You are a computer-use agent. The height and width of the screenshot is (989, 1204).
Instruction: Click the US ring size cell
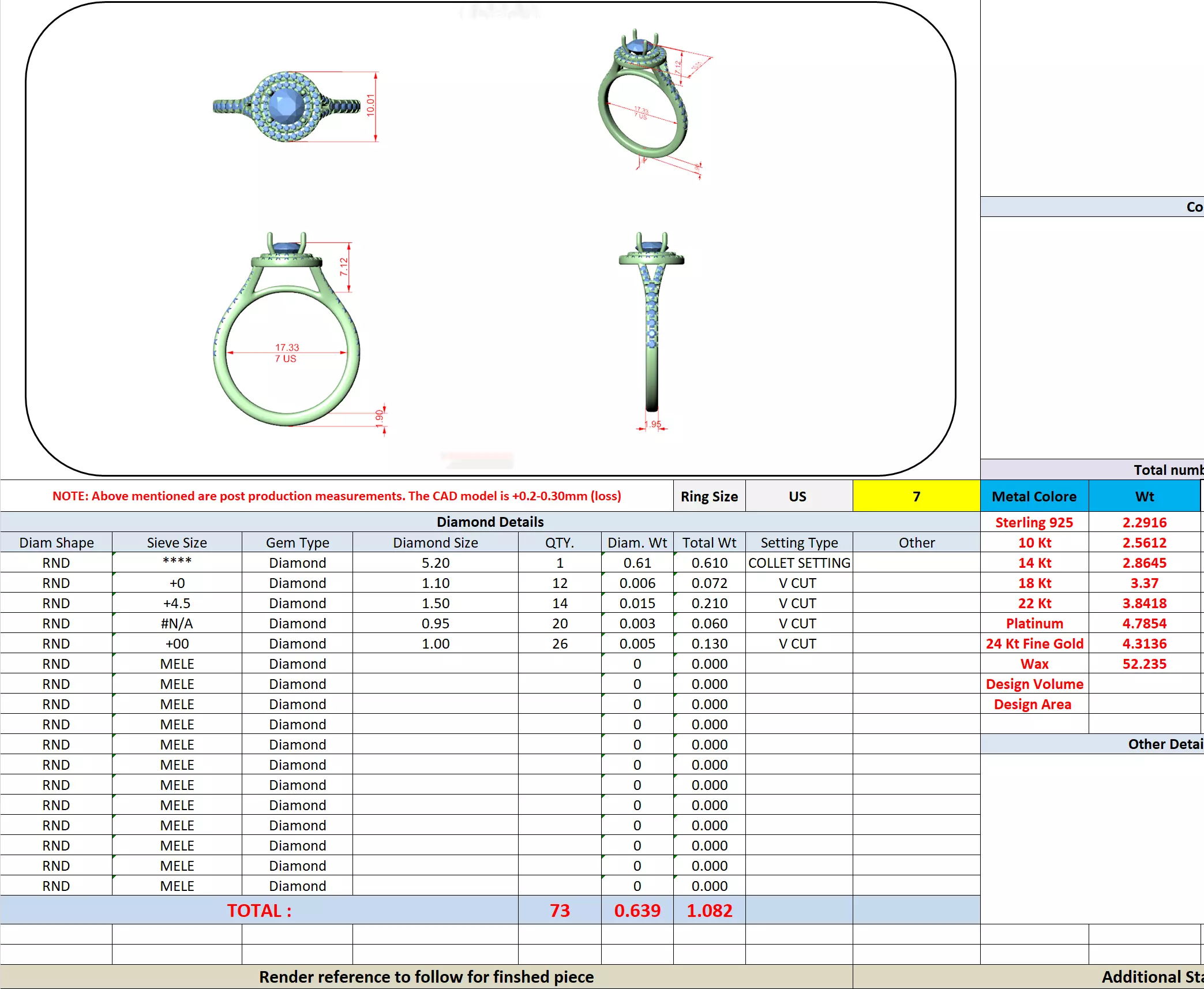pos(798,496)
